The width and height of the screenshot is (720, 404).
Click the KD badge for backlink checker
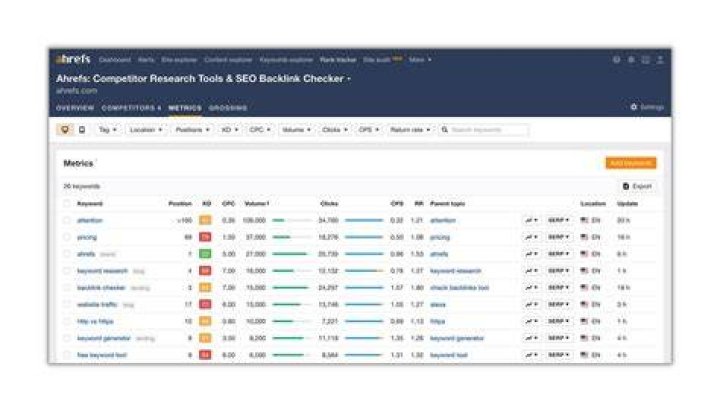(205, 287)
